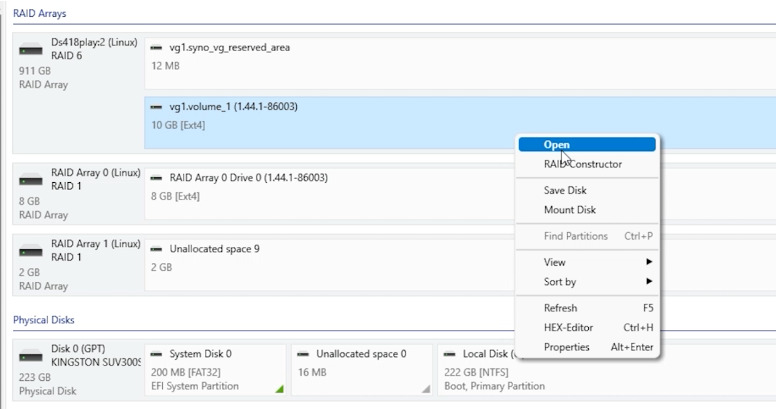
Task: Select RAID Constructor from the context menu
Action: (x=587, y=164)
